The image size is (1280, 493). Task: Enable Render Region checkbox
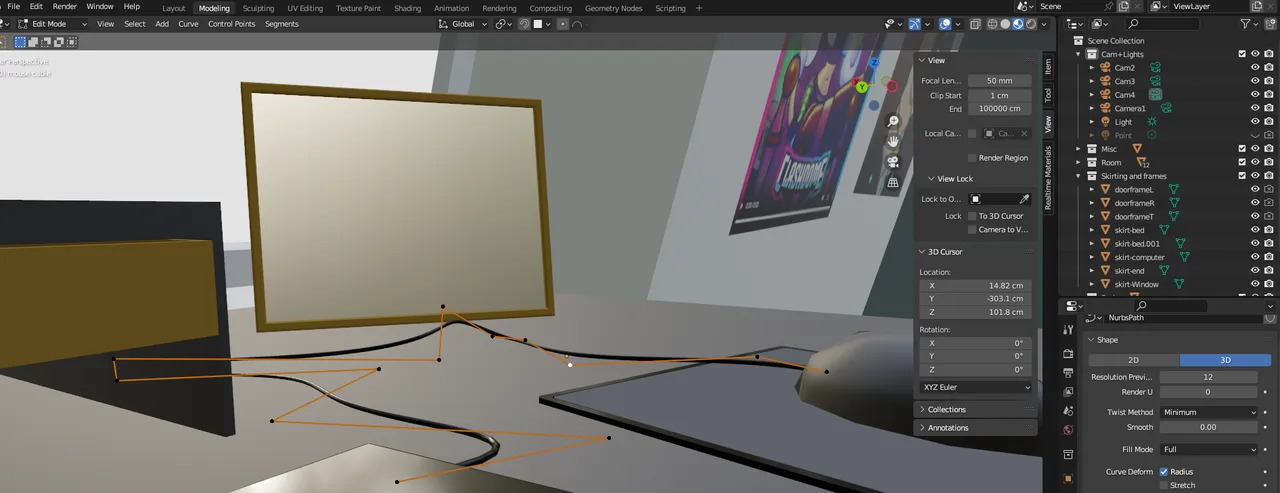coord(972,158)
